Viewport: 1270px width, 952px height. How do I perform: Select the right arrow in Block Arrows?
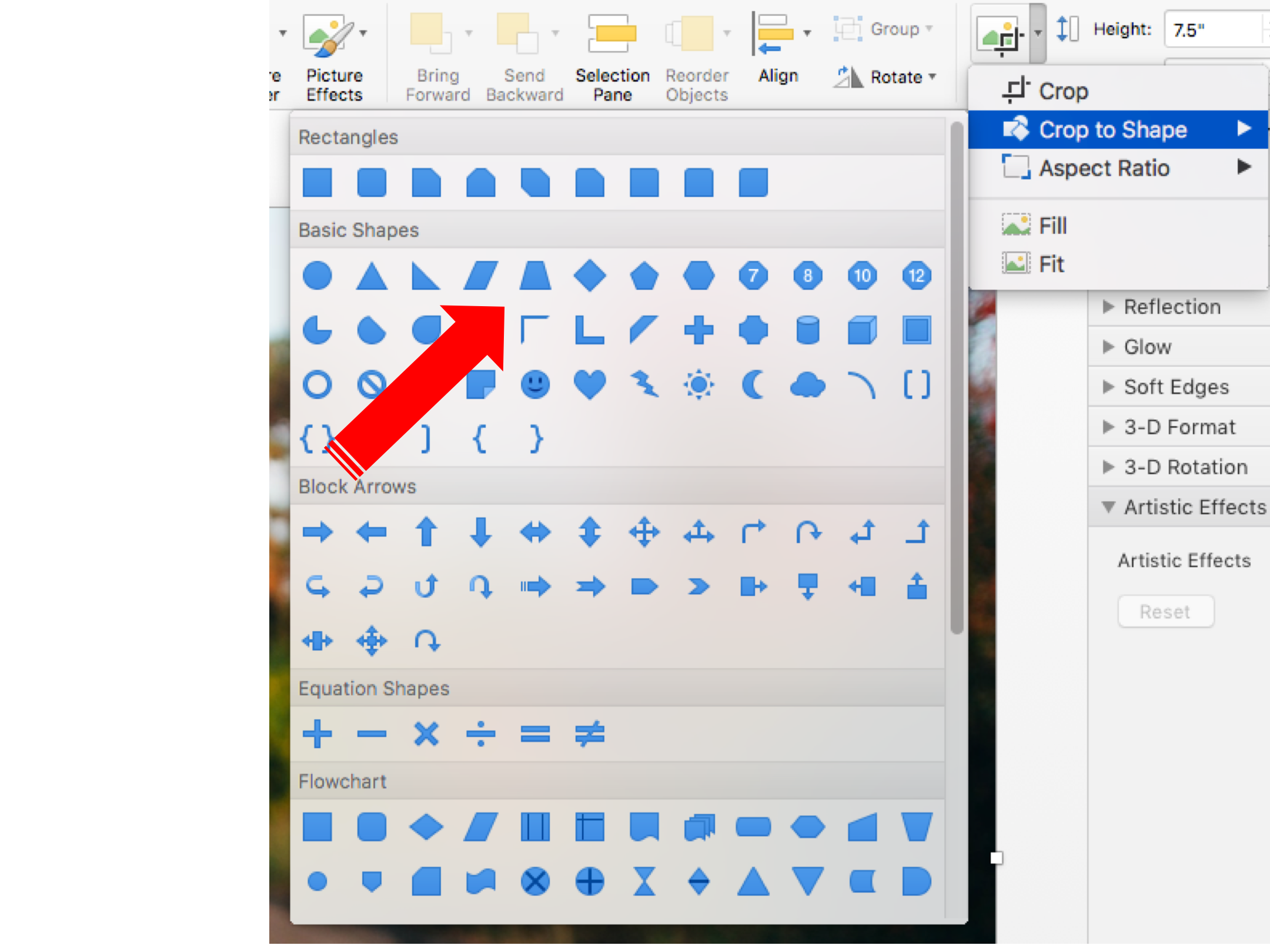[x=318, y=532]
